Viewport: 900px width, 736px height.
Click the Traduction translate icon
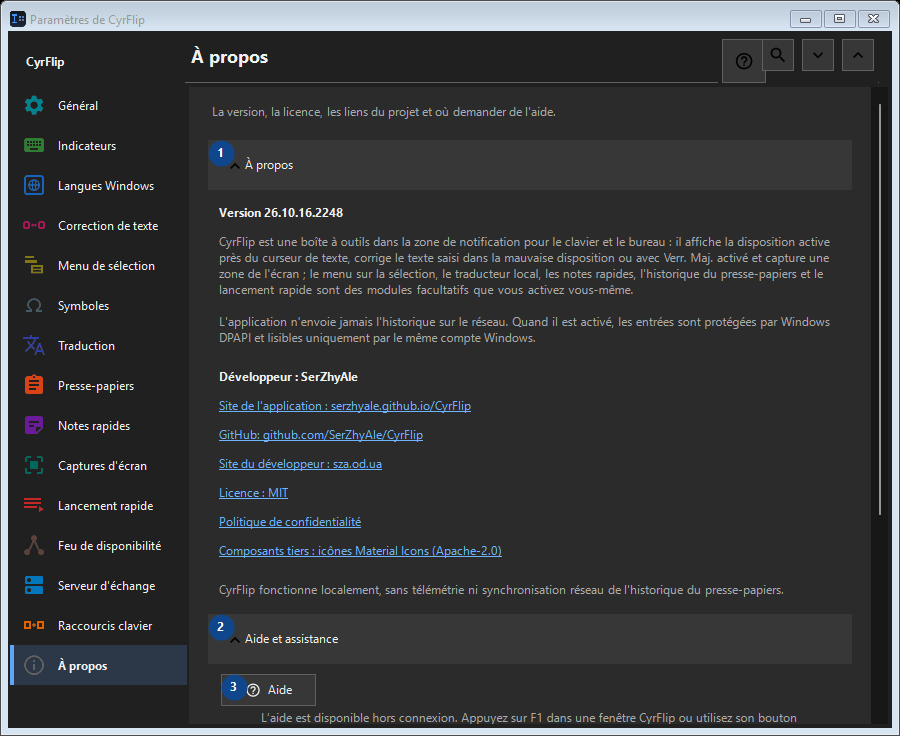[x=34, y=346]
